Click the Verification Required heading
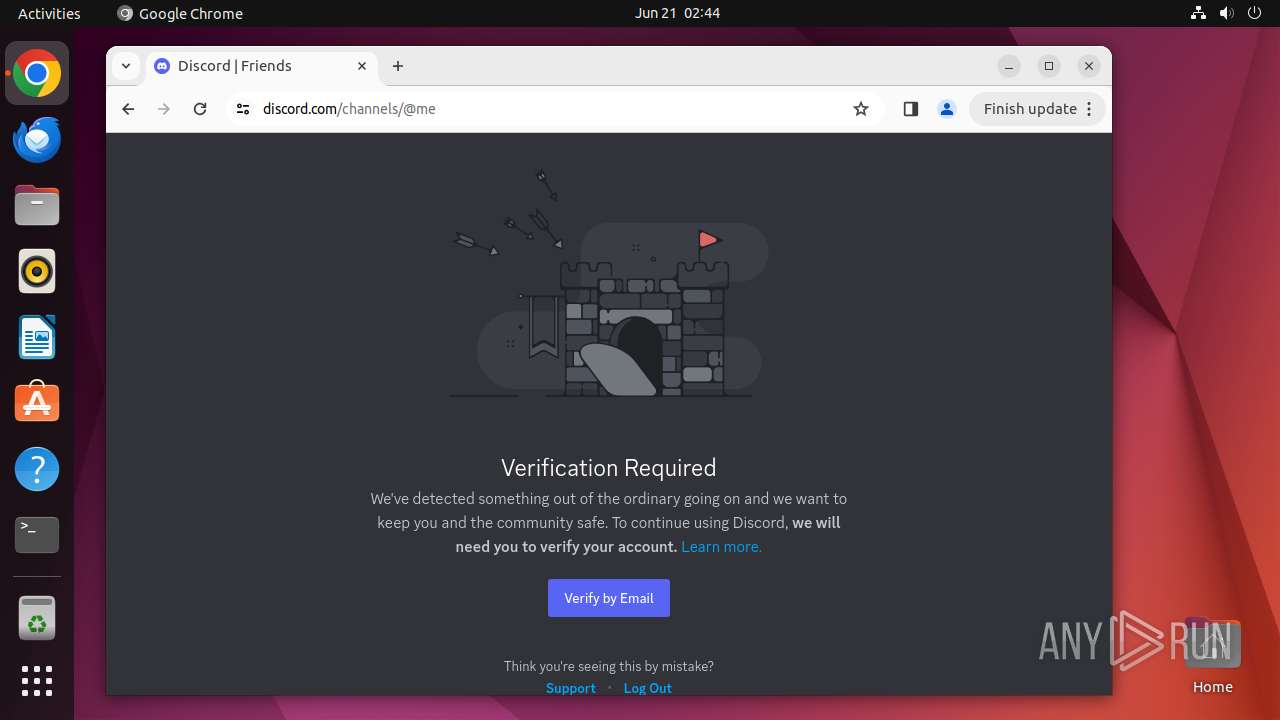Screen dimensions: 1280x720 click(x=608, y=468)
